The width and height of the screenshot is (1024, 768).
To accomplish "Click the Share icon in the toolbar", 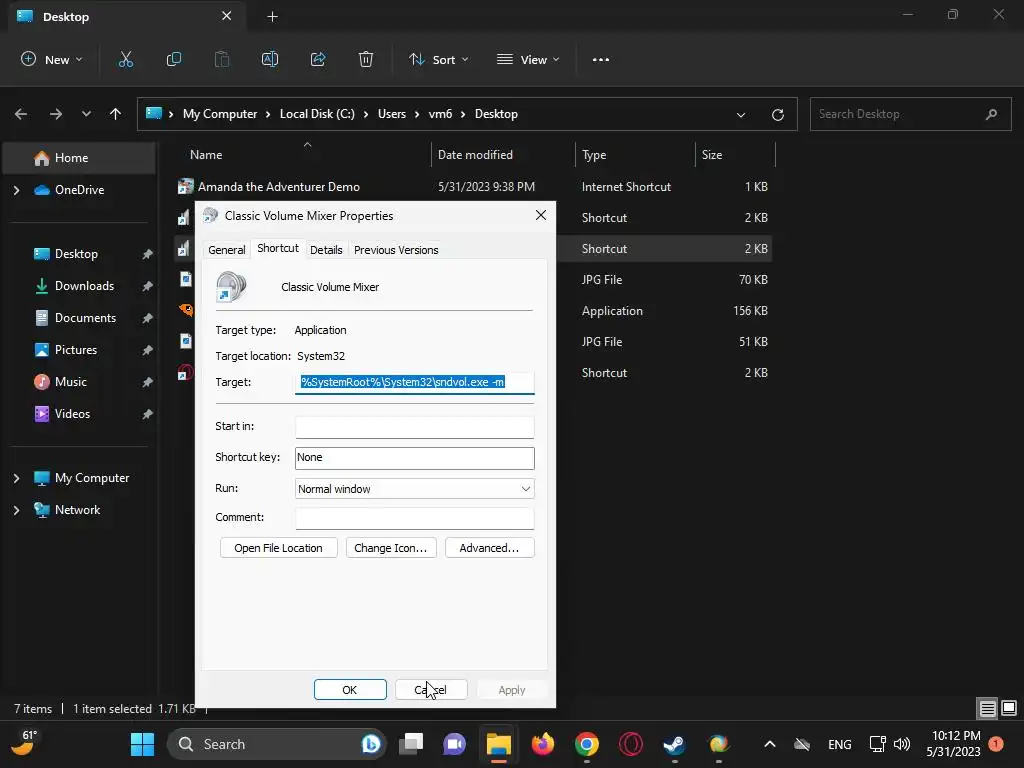I will point(318,59).
